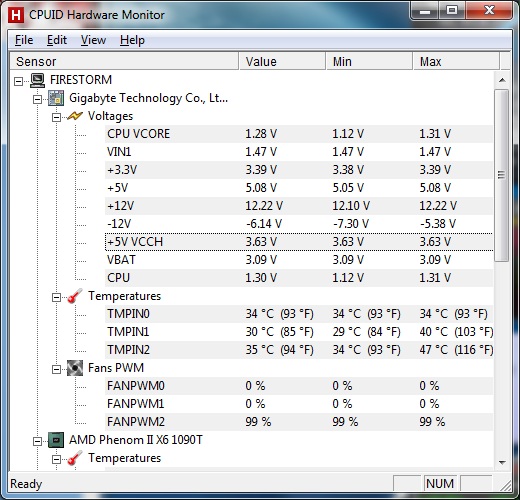The image size is (520, 500).
Task: Open the Help menu
Action: pos(132,40)
